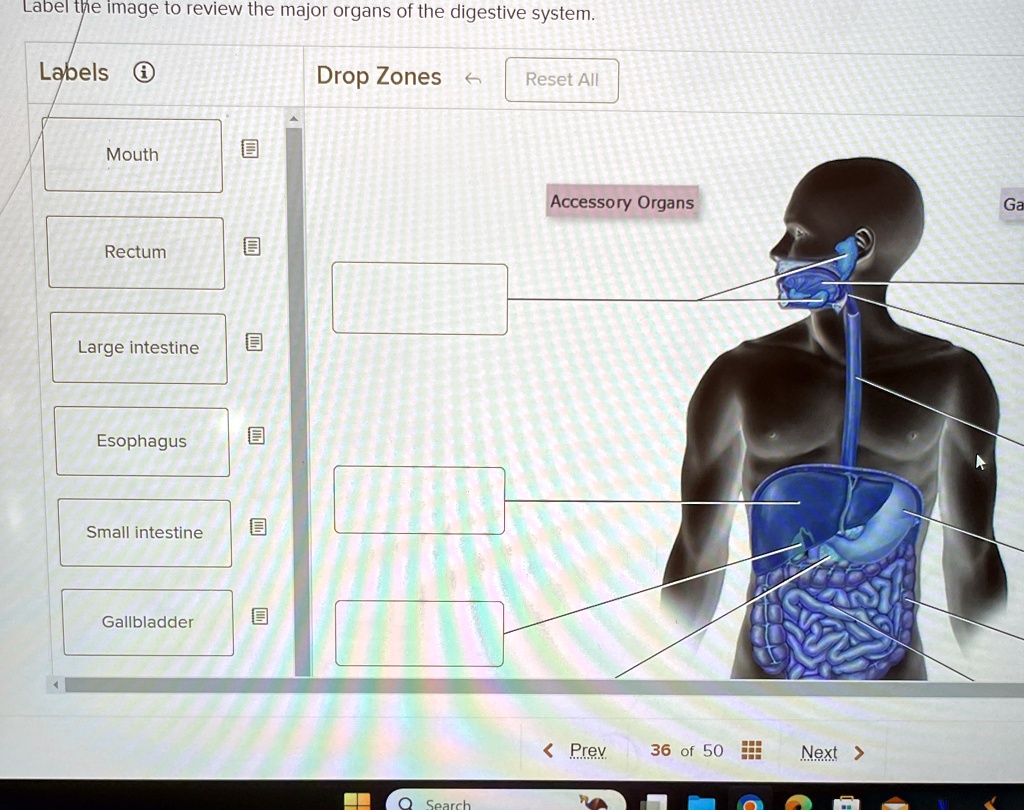Expand the Prev navigation chevron
Viewport: 1024px width, 810px height.
[x=547, y=750]
